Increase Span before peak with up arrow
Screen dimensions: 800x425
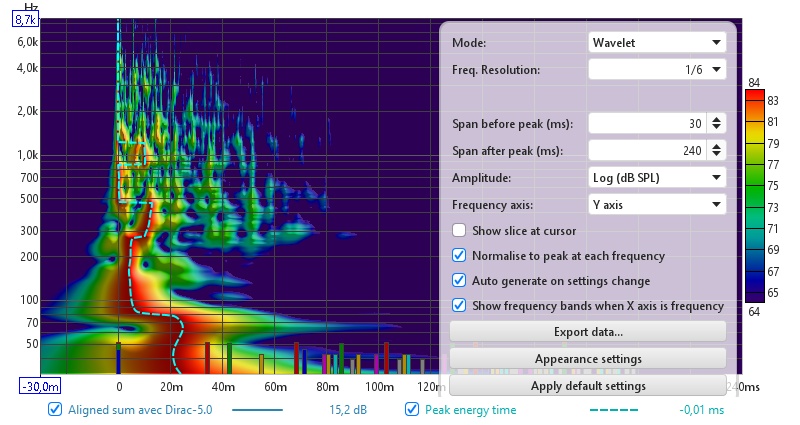[716, 119]
